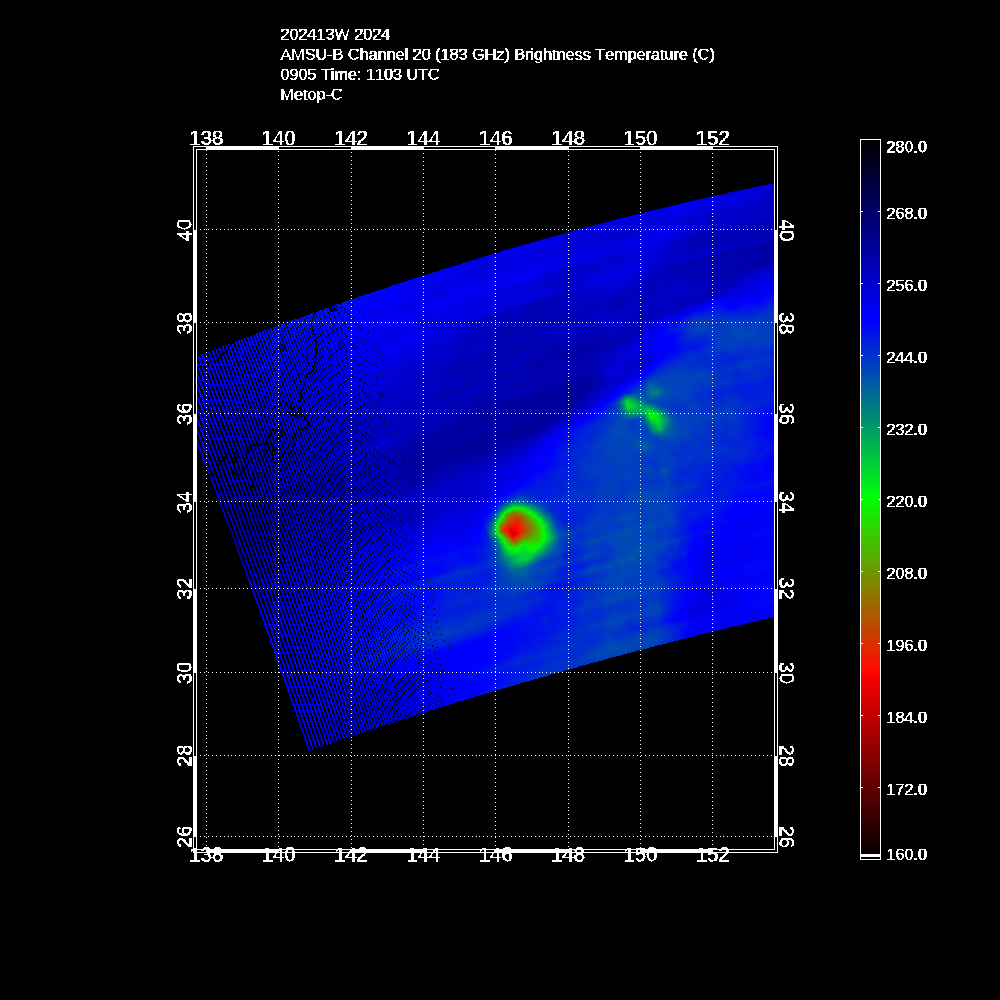The height and width of the screenshot is (1000, 1000).
Task: Click the bottom-axis longitude label "148"
Action: click(568, 856)
